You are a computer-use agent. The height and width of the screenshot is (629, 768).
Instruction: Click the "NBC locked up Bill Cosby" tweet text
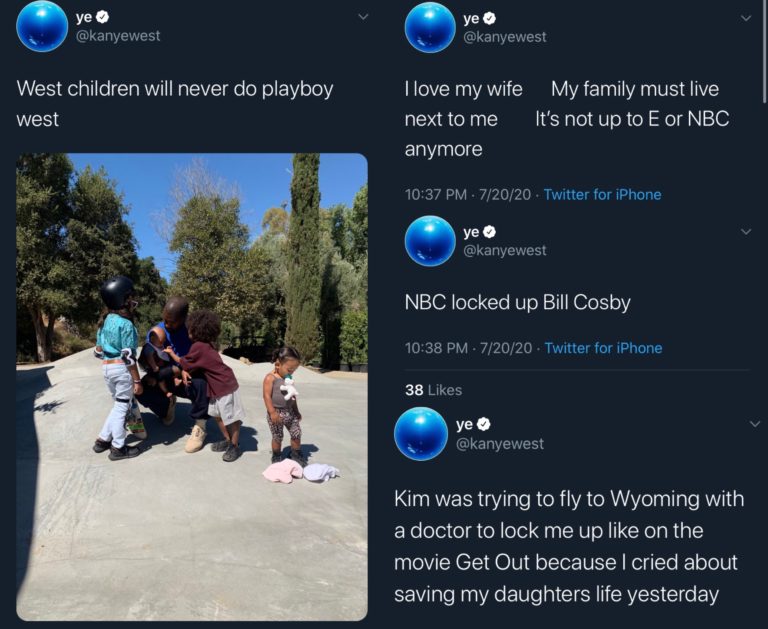click(517, 302)
